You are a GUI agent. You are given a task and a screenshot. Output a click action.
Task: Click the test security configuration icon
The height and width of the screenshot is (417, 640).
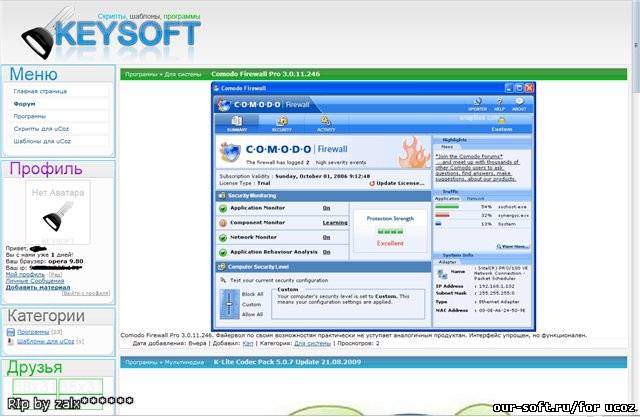click(223, 280)
